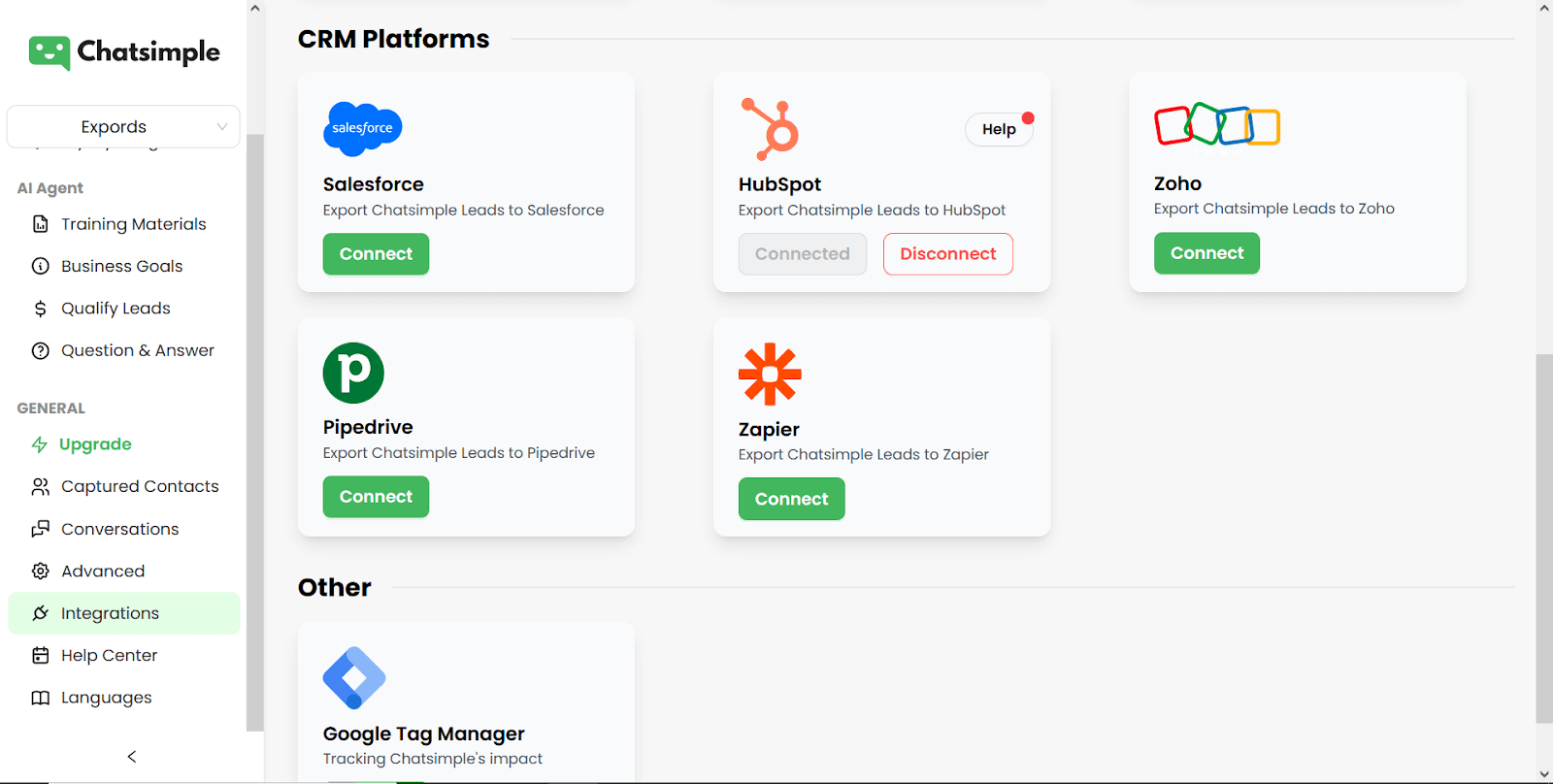The image size is (1553, 784).
Task: Click the Help Center calendar icon
Action: click(40, 655)
